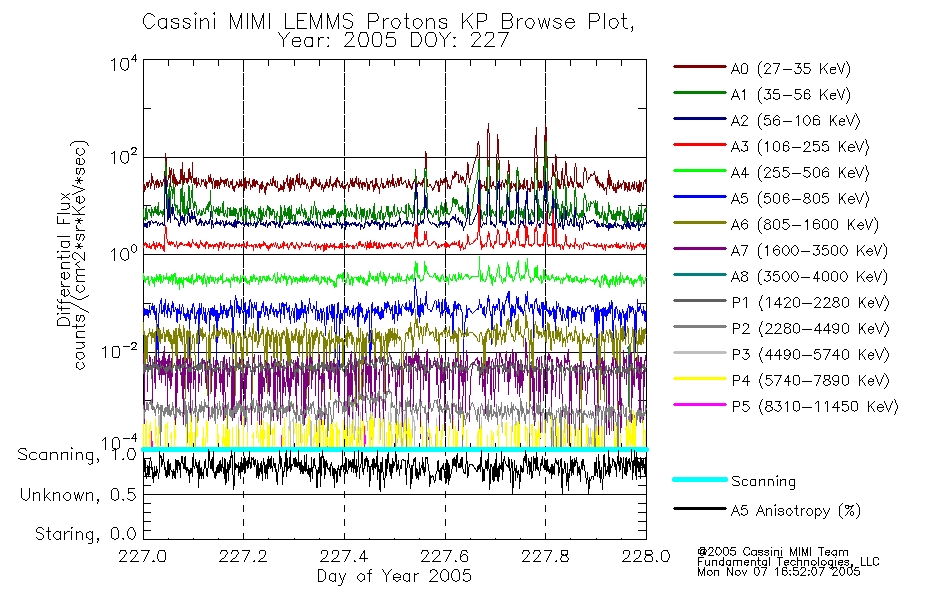Click the magenta P5 legend line

(699, 405)
